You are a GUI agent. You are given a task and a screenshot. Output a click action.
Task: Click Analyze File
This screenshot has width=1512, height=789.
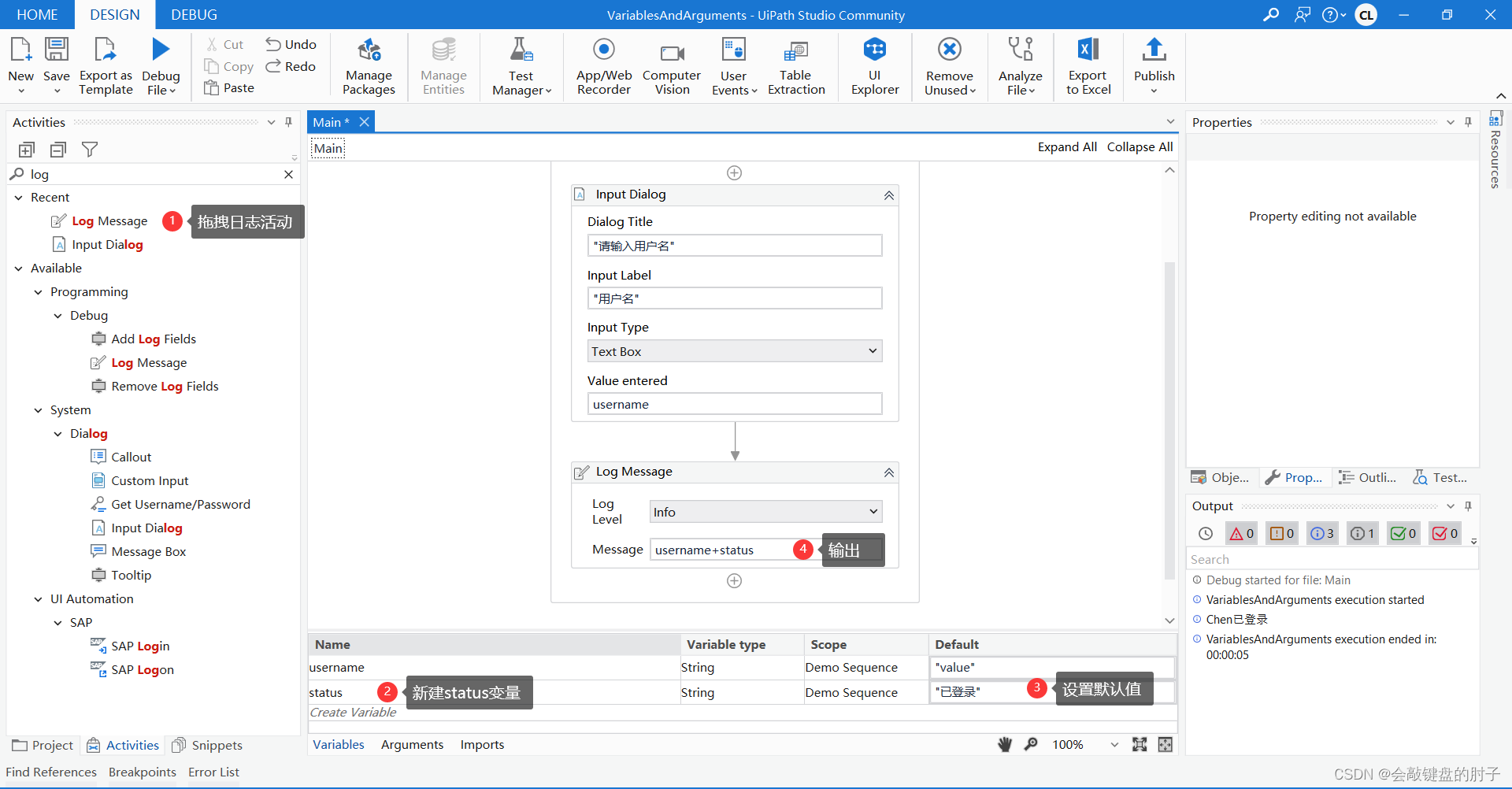point(1021,66)
